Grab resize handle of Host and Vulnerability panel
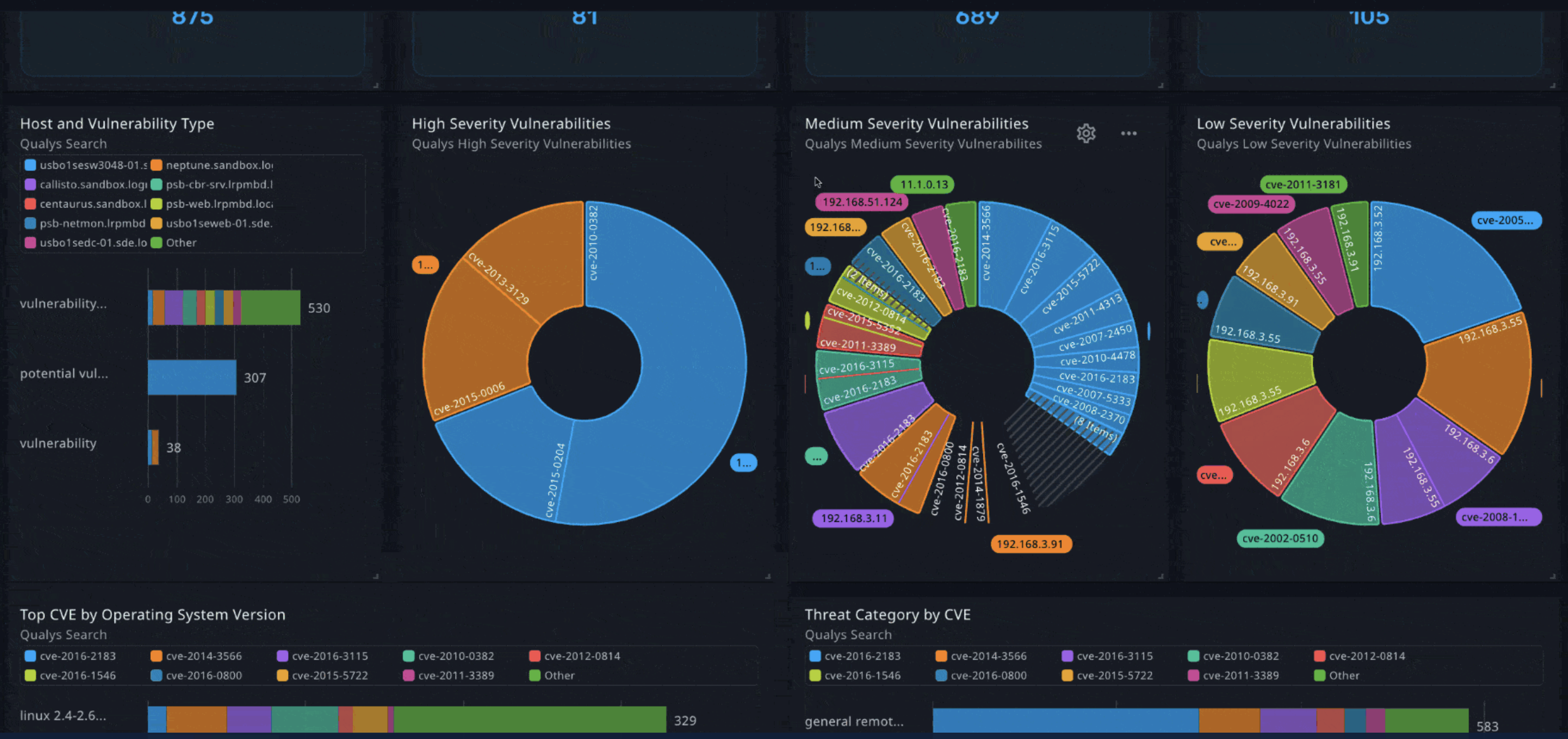 click(376, 576)
